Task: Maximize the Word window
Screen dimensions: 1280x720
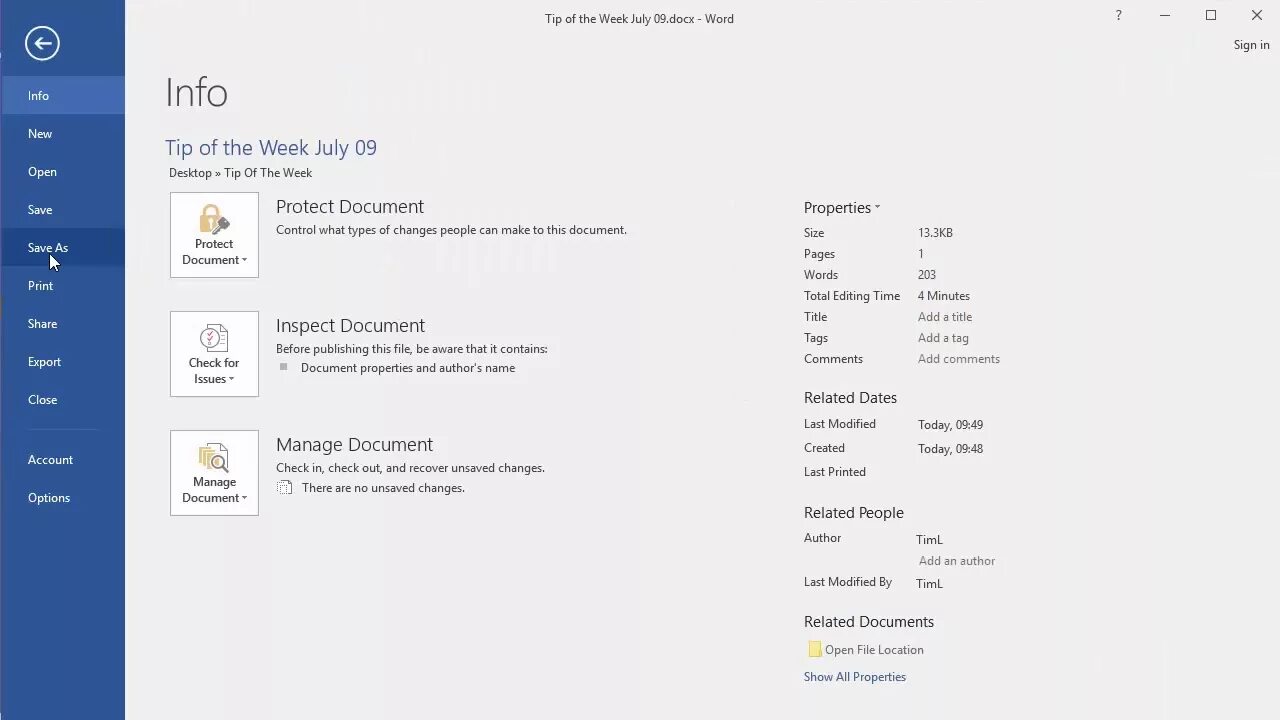Action: [x=1210, y=16]
